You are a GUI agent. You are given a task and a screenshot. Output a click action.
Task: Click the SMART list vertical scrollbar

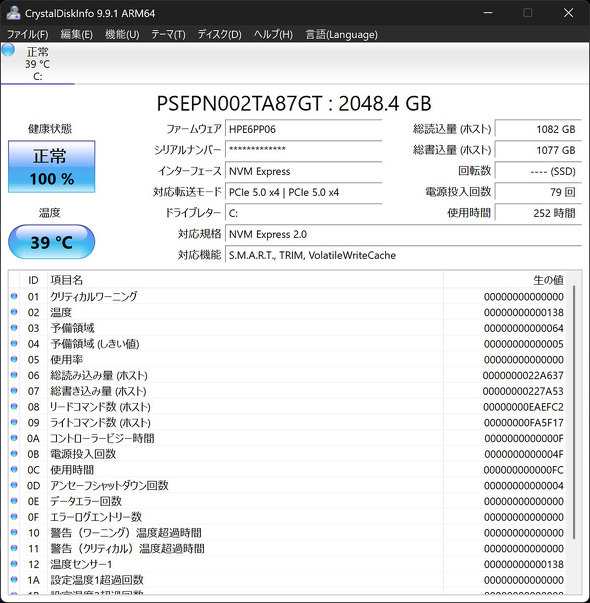pyautogui.click(x=573, y=411)
